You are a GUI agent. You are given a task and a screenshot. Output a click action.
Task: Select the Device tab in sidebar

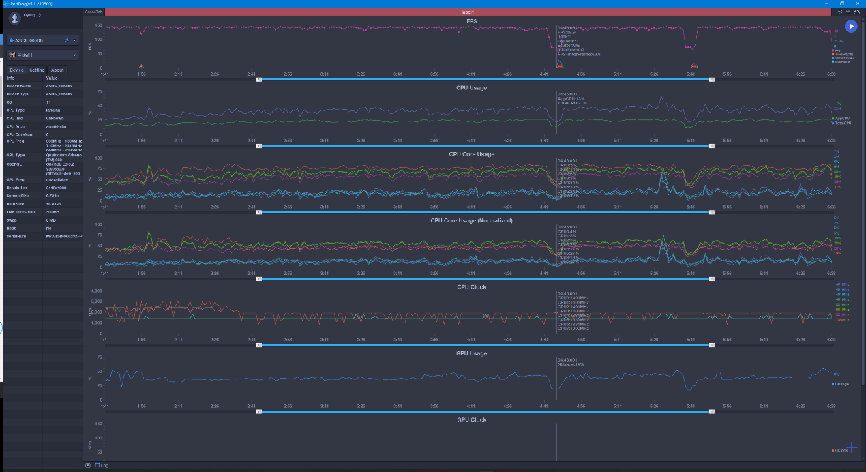[x=17, y=70]
